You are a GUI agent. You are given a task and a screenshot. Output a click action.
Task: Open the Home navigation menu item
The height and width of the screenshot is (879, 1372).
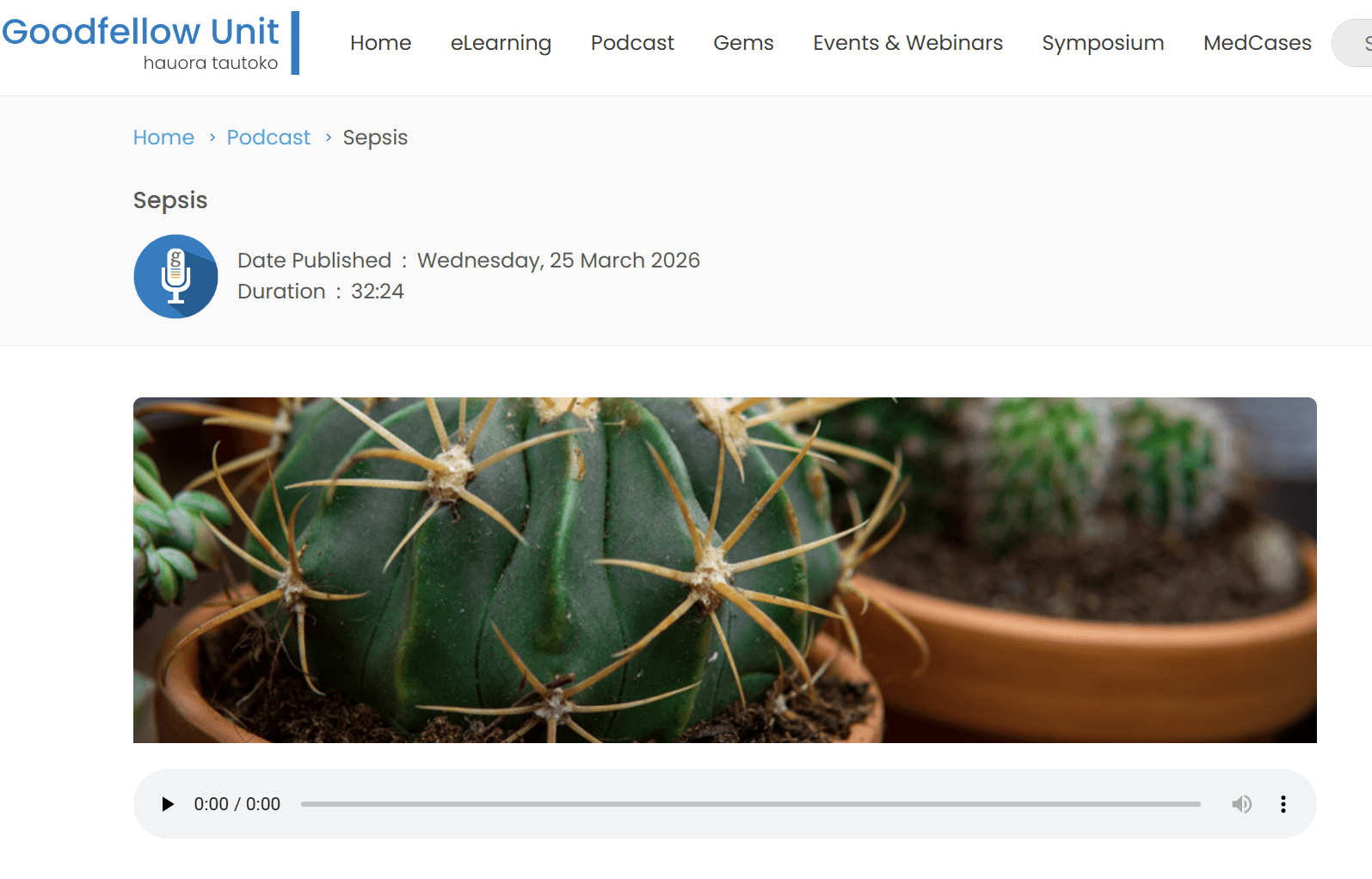pos(380,43)
